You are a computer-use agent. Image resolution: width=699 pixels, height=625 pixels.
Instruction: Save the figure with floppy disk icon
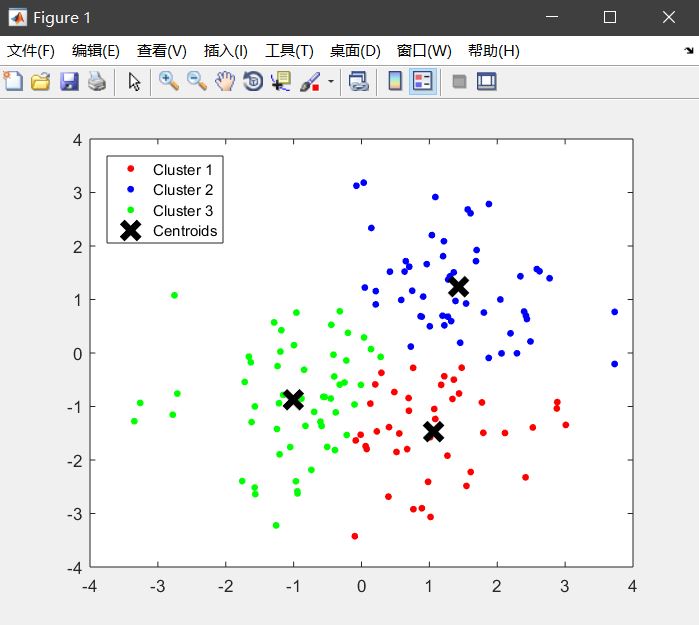[69, 82]
